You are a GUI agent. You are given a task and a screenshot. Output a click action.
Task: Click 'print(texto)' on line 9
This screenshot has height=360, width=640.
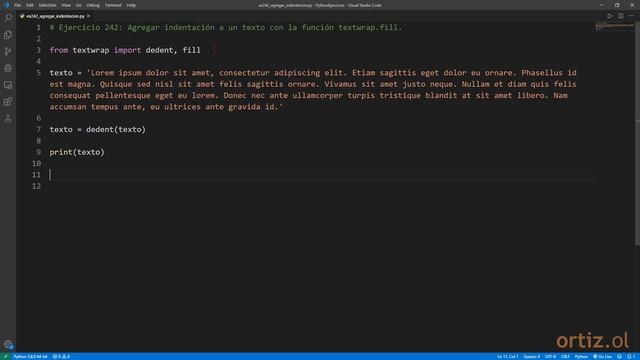click(x=77, y=152)
